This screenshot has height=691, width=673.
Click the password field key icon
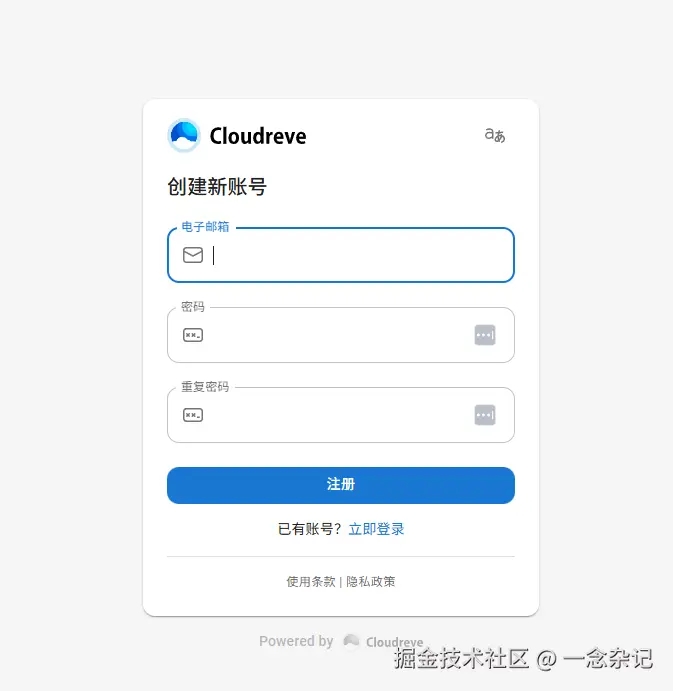(x=193, y=335)
